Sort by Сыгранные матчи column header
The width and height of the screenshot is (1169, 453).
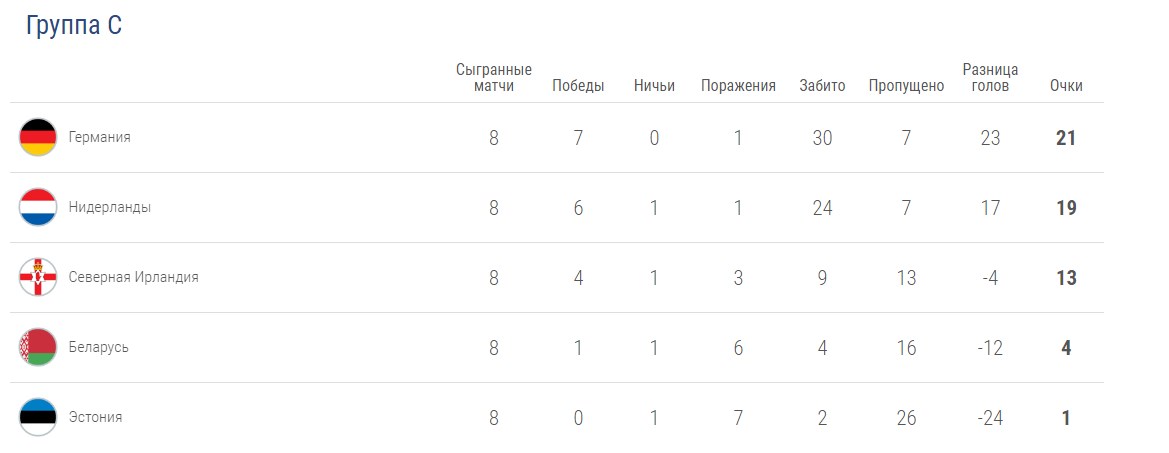[x=494, y=77]
